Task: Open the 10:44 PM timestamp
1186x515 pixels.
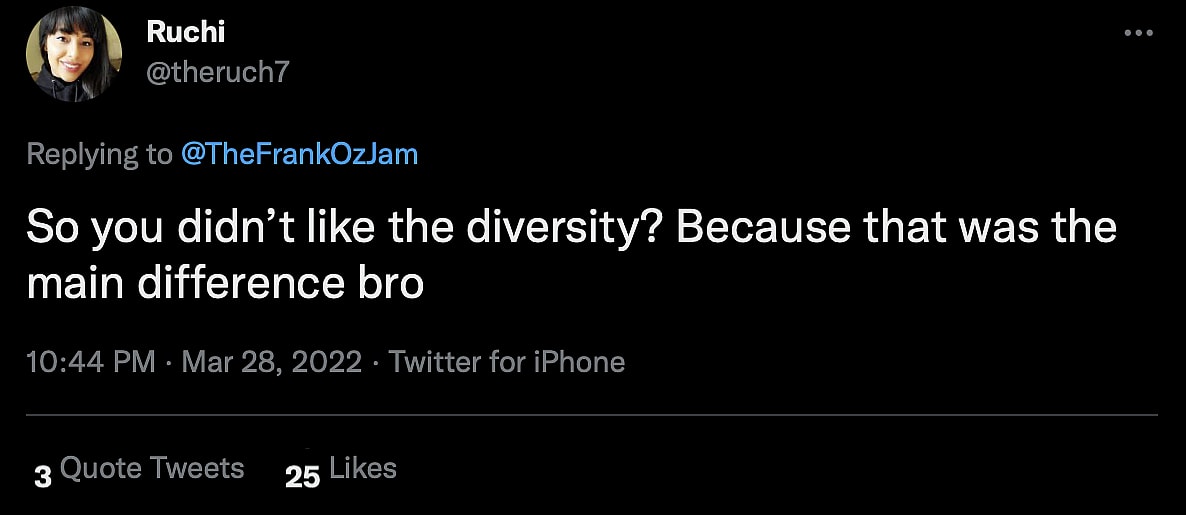Action: [90, 361]
